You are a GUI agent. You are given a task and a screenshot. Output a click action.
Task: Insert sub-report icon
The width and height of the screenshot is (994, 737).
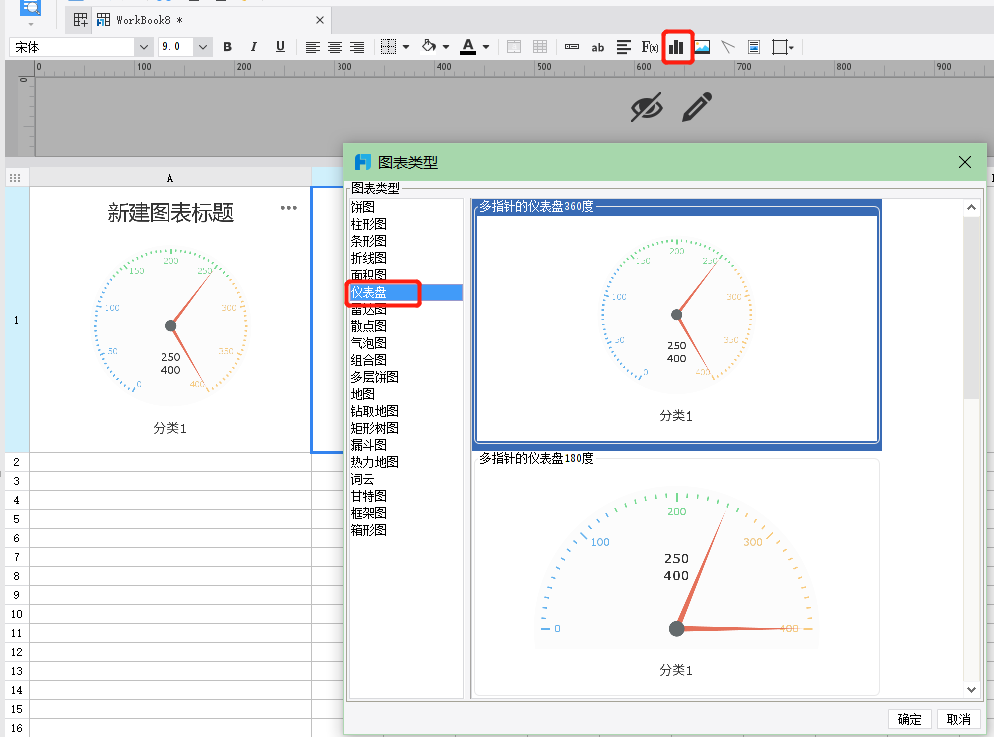(x=754, y=47)
